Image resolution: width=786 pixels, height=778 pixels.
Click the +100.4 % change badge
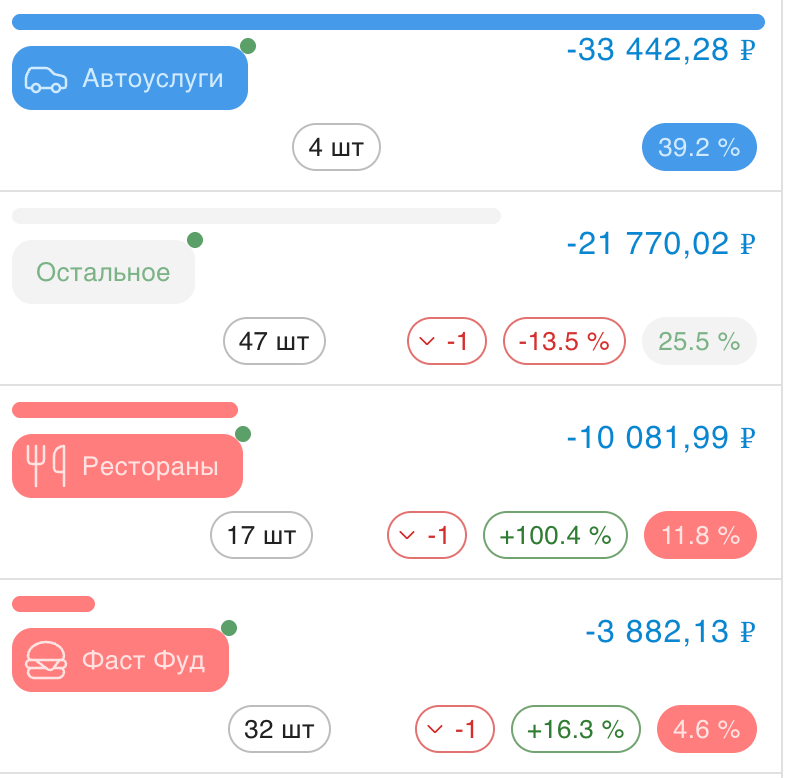(x=555, y=536)
